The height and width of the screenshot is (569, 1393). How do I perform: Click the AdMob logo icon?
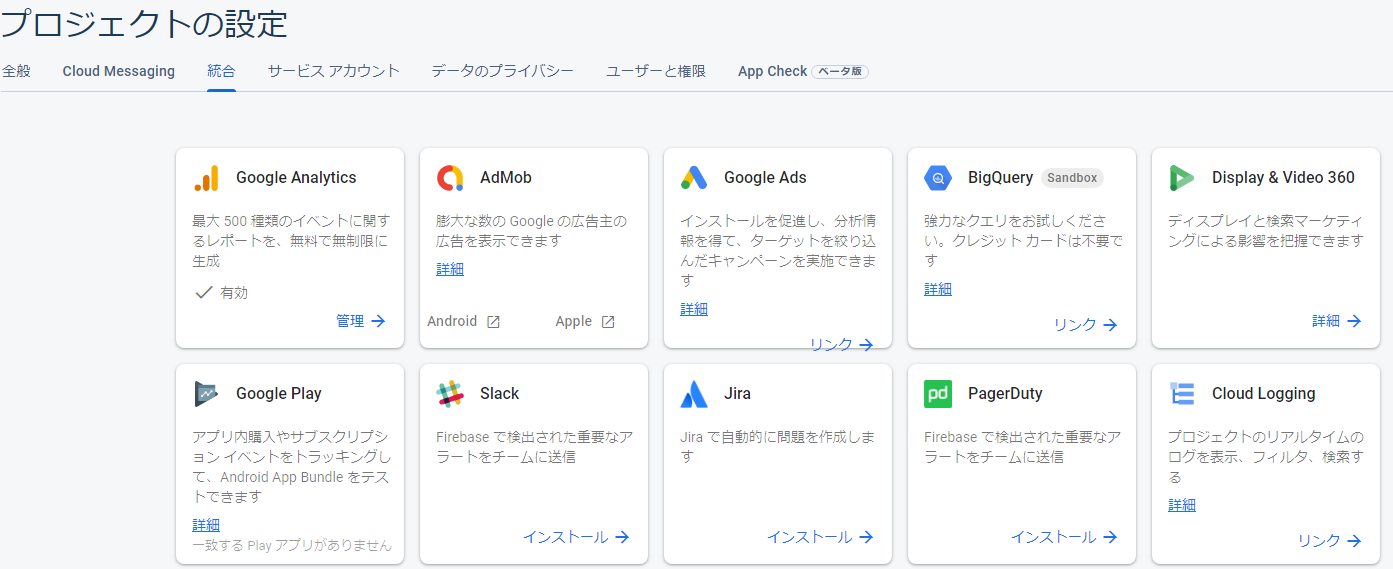coord(450,178)
